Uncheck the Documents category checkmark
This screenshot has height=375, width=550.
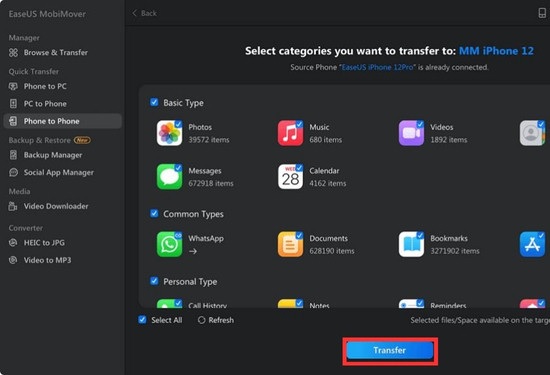click(299, 235)
